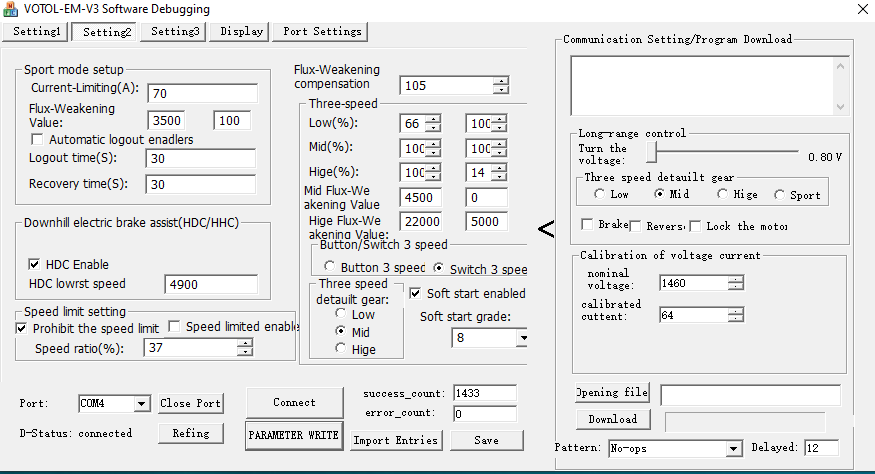Expand the Soft start grade dropdown

(522, 338)
